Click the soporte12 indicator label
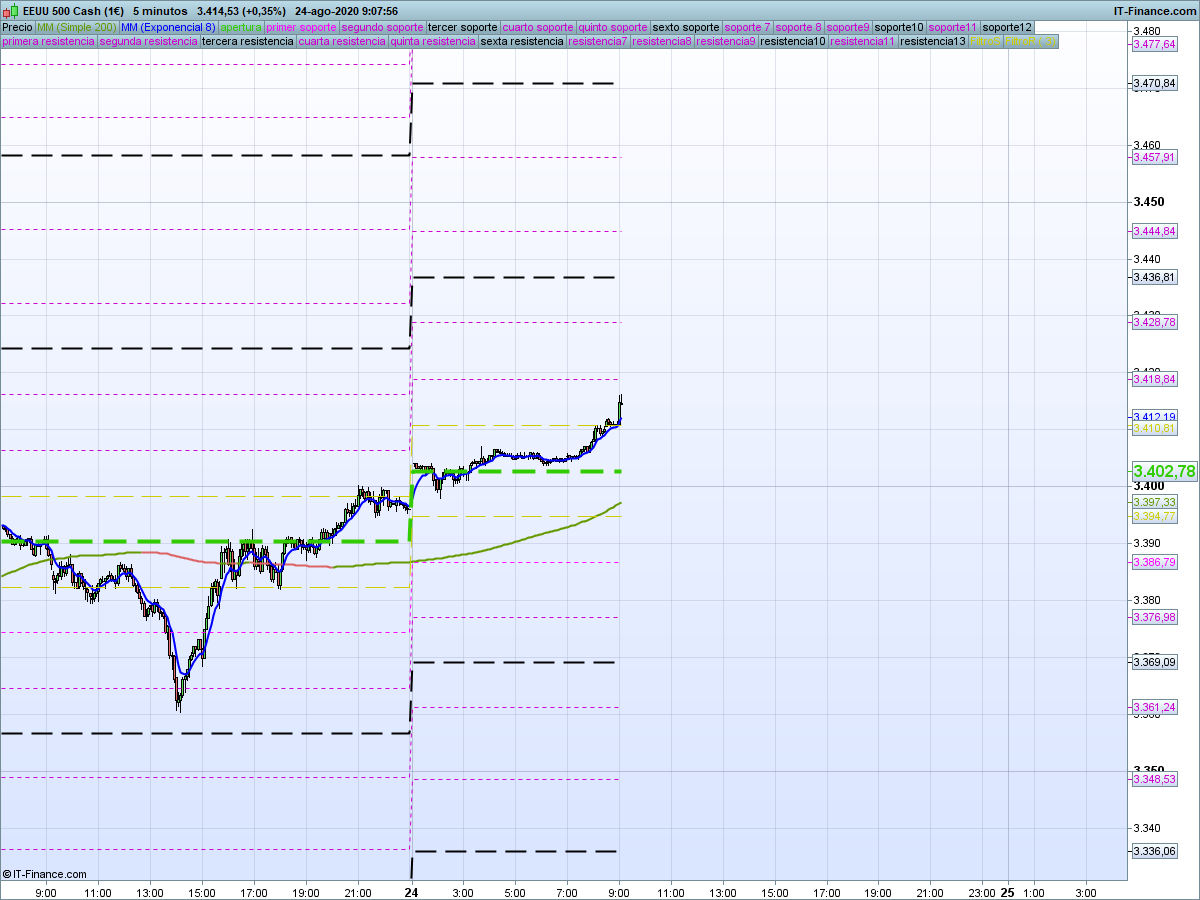The width and height of the screenshot is (1200, 900). 1007,27
